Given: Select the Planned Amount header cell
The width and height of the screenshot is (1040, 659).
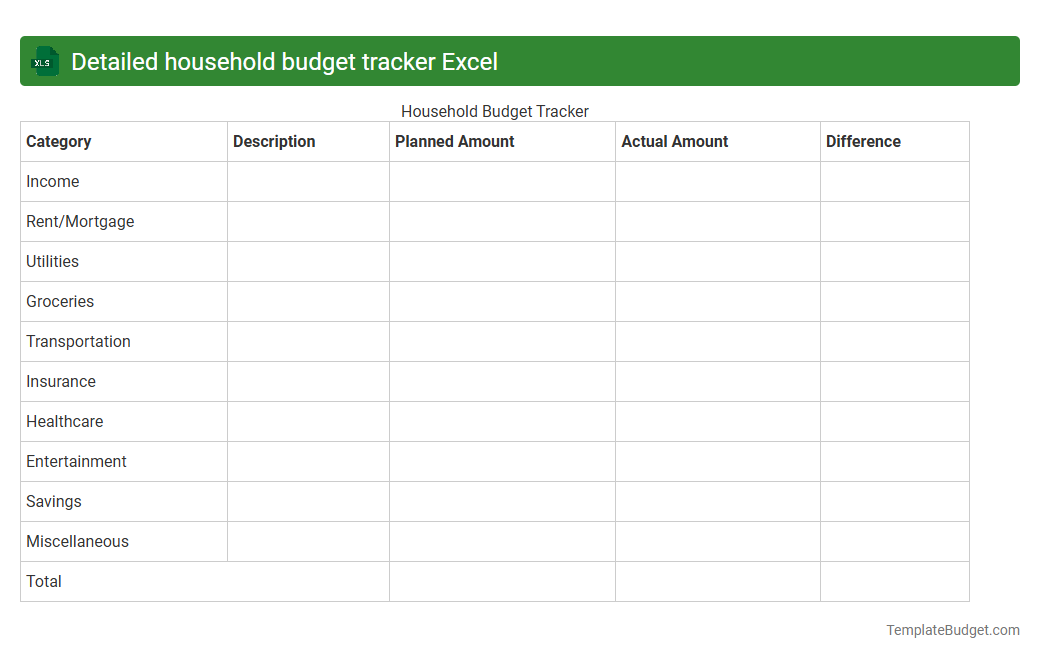Looking at the screenshot, I should [x=454, y=141].
